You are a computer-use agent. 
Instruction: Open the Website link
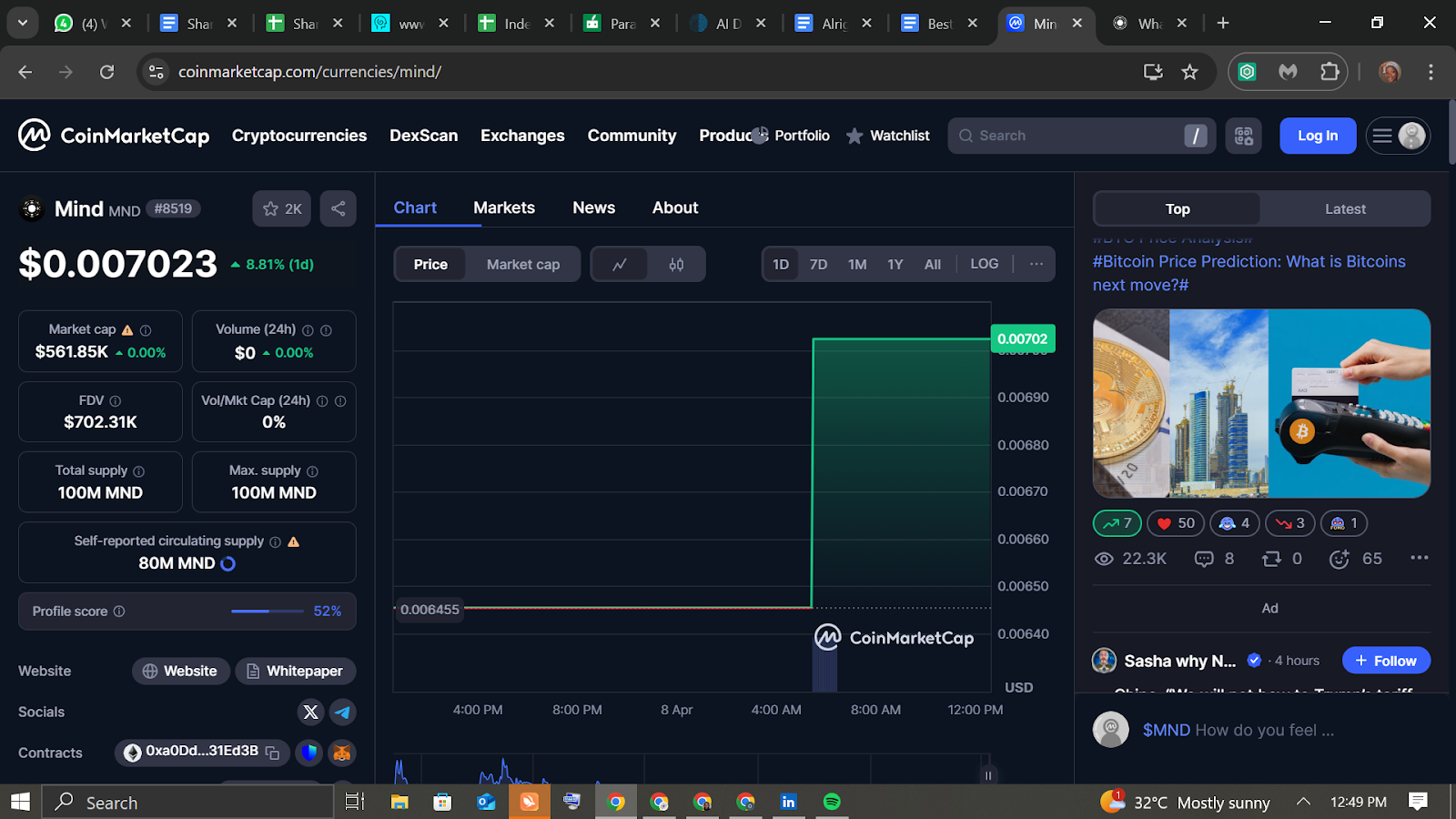180,671
